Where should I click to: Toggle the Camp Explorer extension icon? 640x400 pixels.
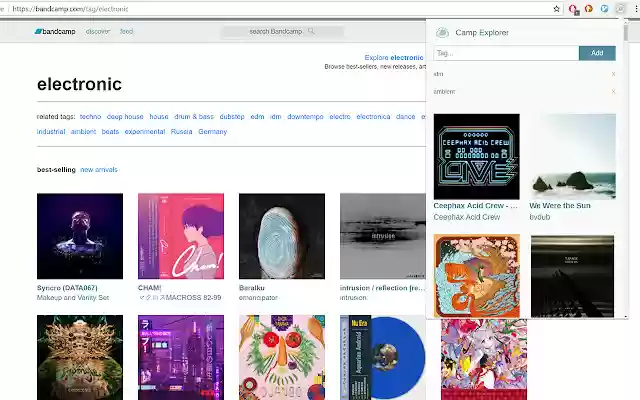coord(620,9)
